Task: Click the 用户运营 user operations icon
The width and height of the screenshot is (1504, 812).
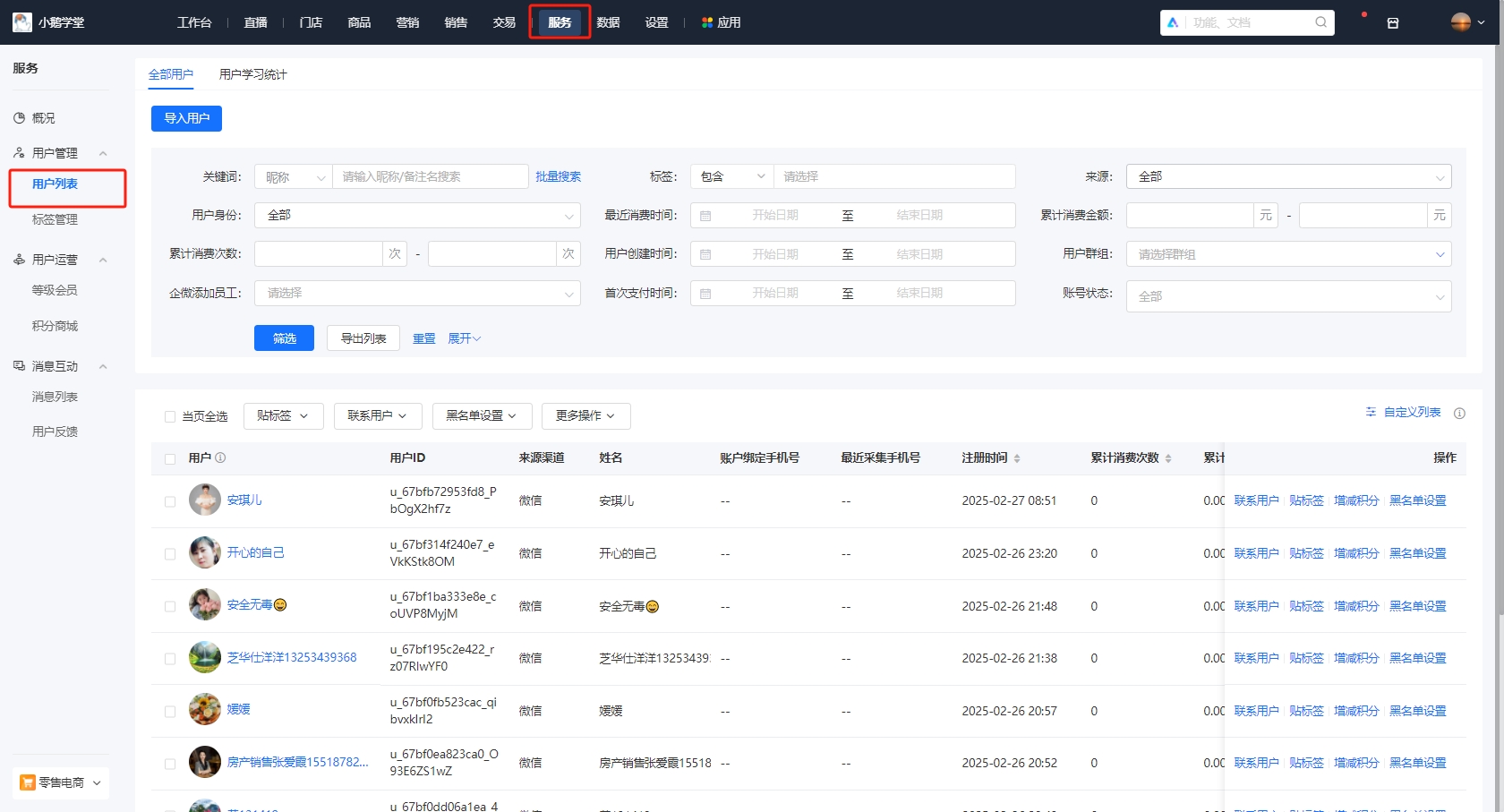Action: coord(18,260)
